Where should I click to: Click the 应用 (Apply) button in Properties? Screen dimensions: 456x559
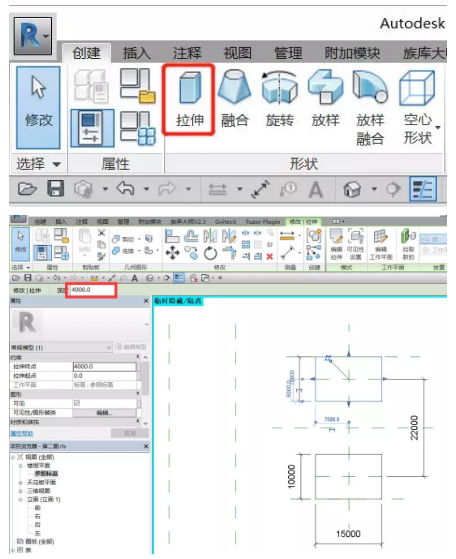coord(130,433)
